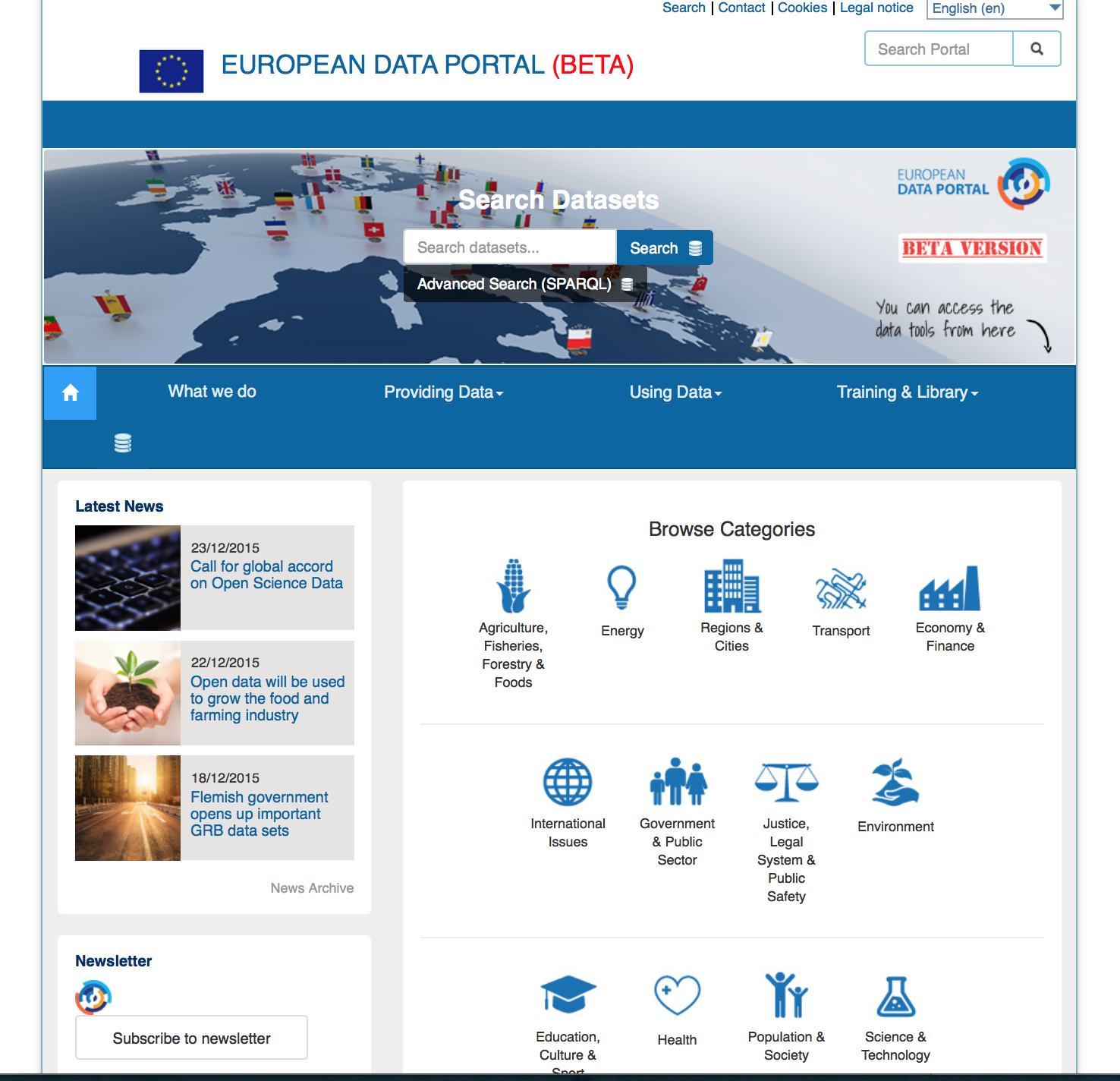This screenshot has height=1081, width=1120.
Task: Click the Health category label
Action: (677, 1040)
